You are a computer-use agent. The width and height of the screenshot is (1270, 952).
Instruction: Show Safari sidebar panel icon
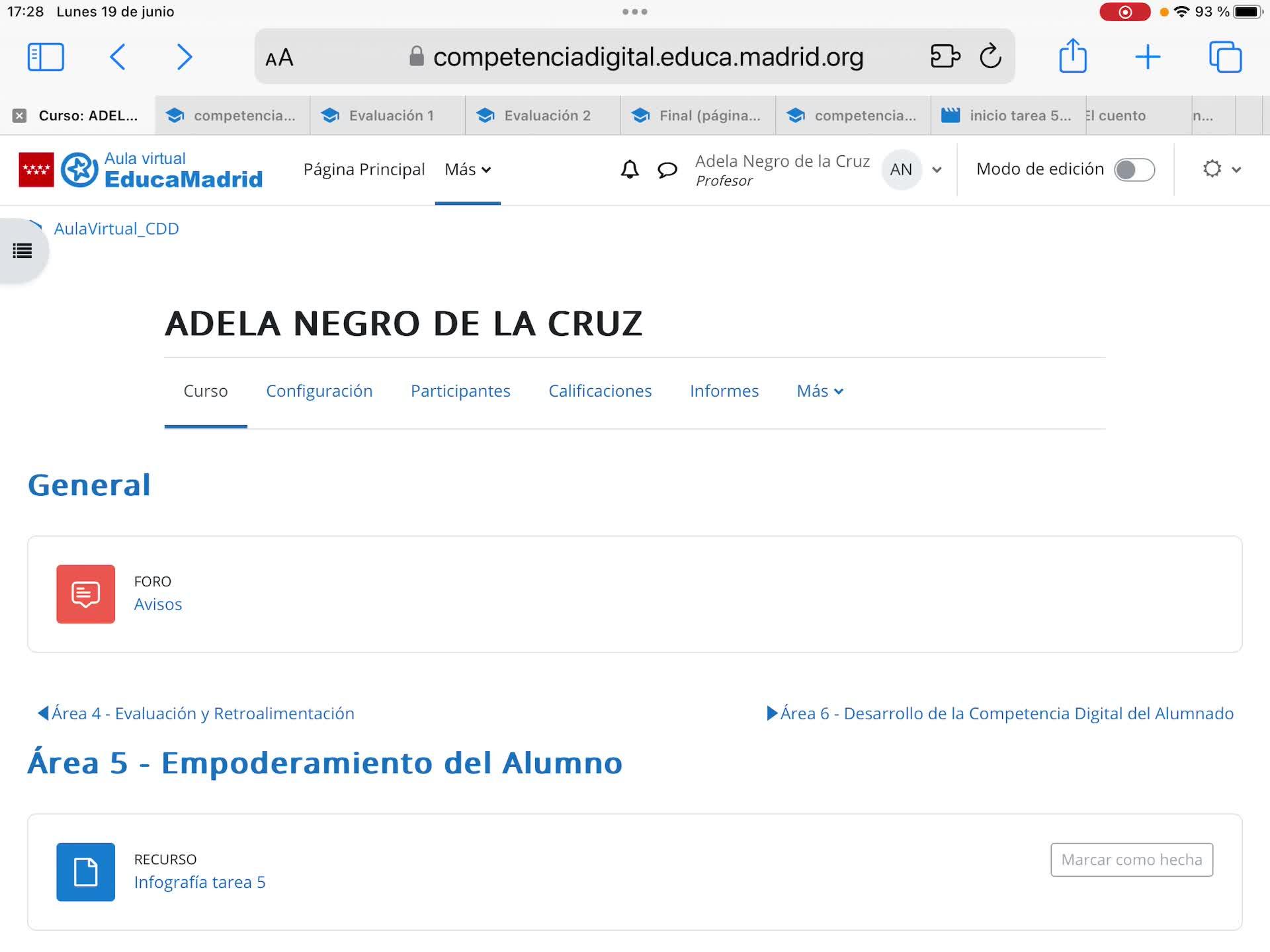coord(46,57)
